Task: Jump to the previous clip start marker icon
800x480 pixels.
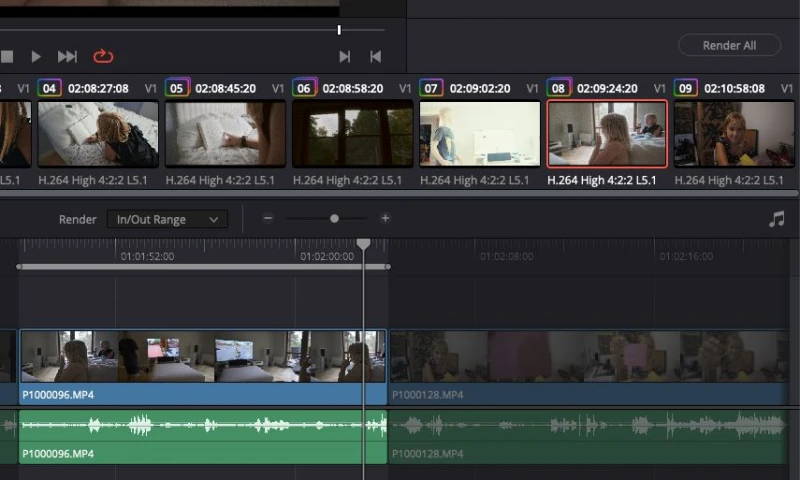Action: click(x=376, y=57)
